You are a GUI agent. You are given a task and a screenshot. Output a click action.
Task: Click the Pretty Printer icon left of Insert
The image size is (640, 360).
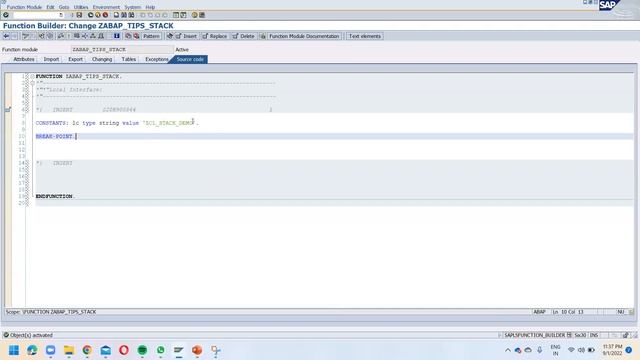(x=170, y=36)
